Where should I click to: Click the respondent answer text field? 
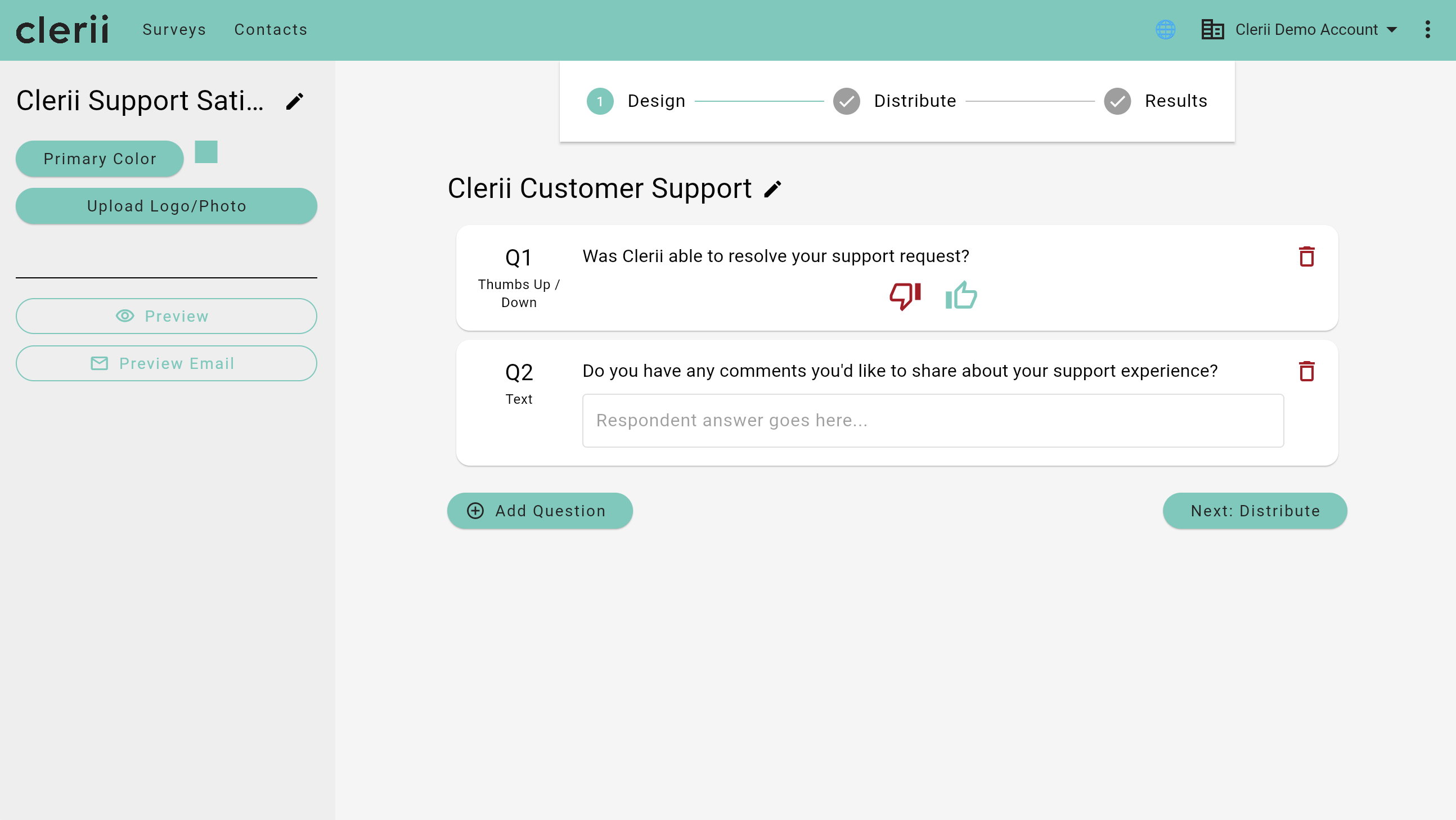[x=933, y=421]
